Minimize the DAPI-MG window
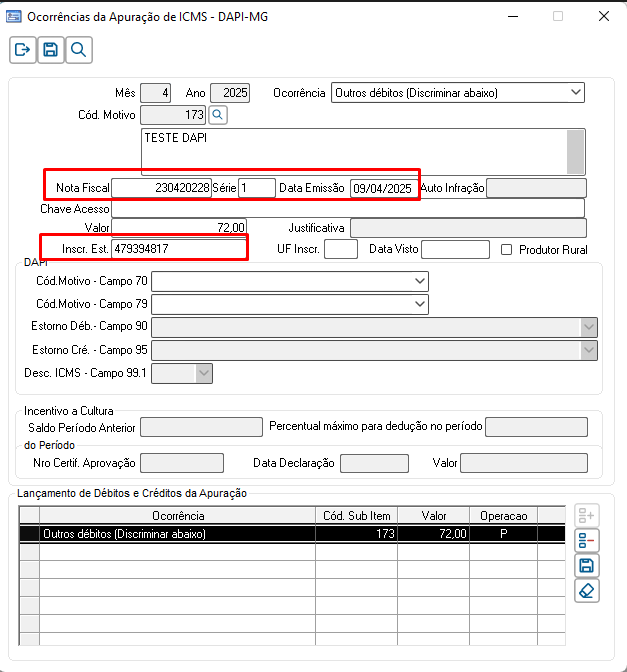Viewport: 627px width, 672px height. 513,16
